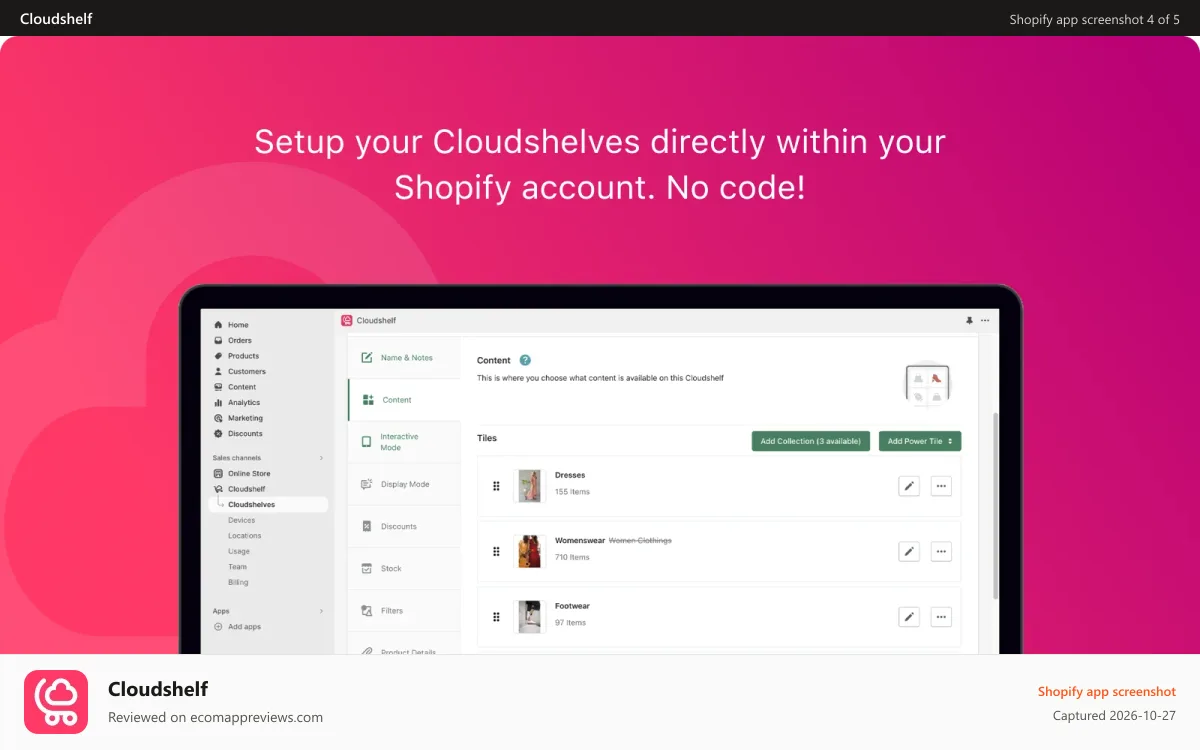The height and width of the screenshot is (750, 1200).
Task: Open Cloudshelves submenu item
Action: [269, 505]
